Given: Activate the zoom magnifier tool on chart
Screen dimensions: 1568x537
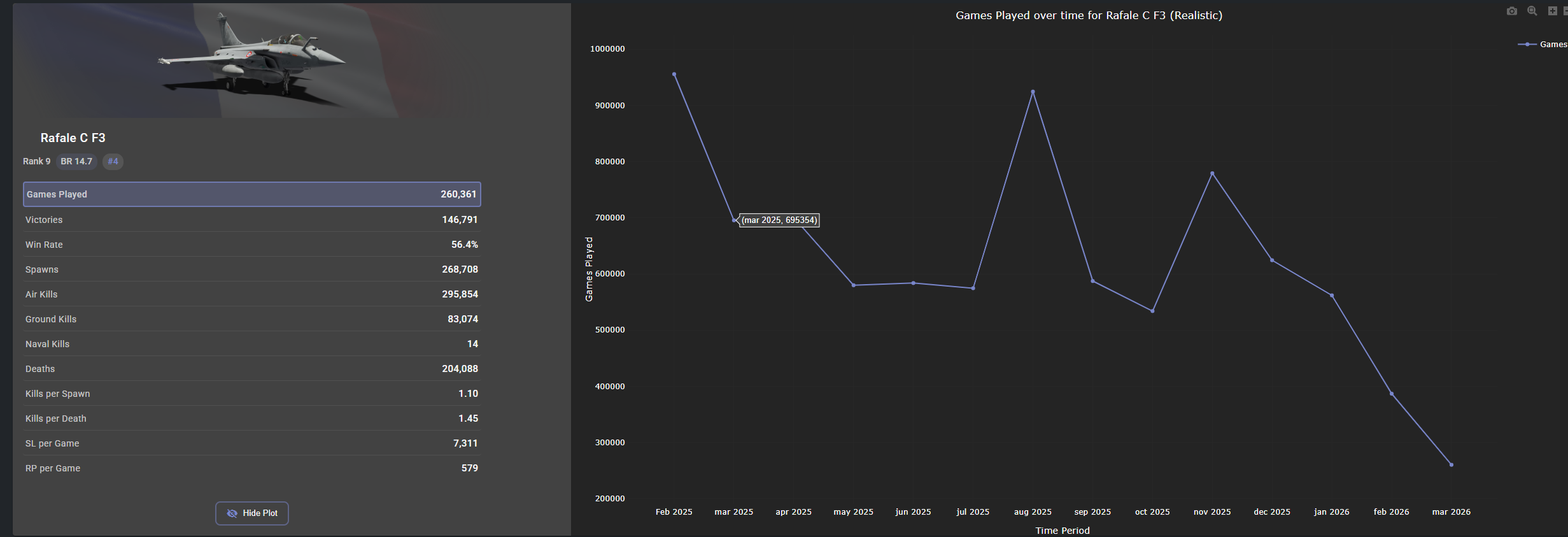Looking at the screenshot, I should 1532,11.
